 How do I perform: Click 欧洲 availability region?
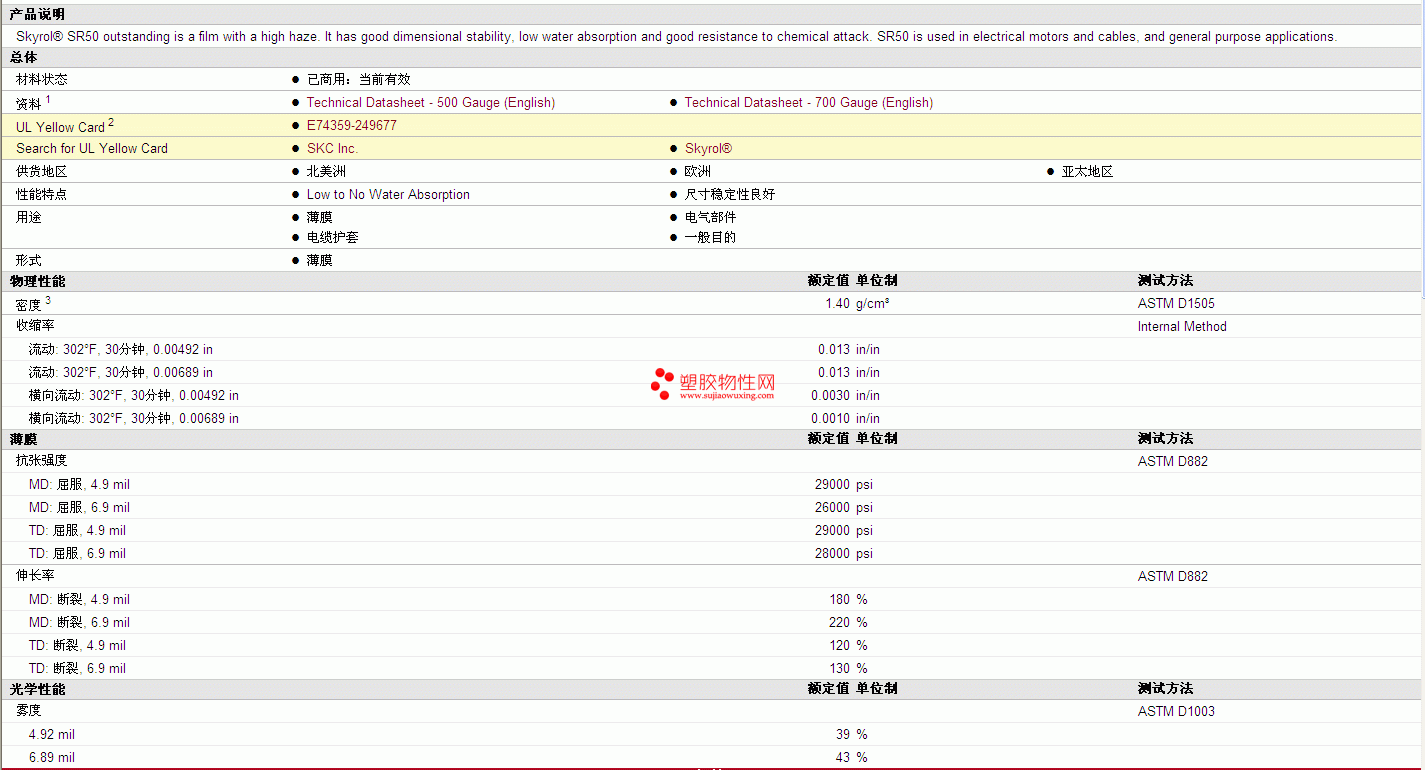tap(697, 172)
